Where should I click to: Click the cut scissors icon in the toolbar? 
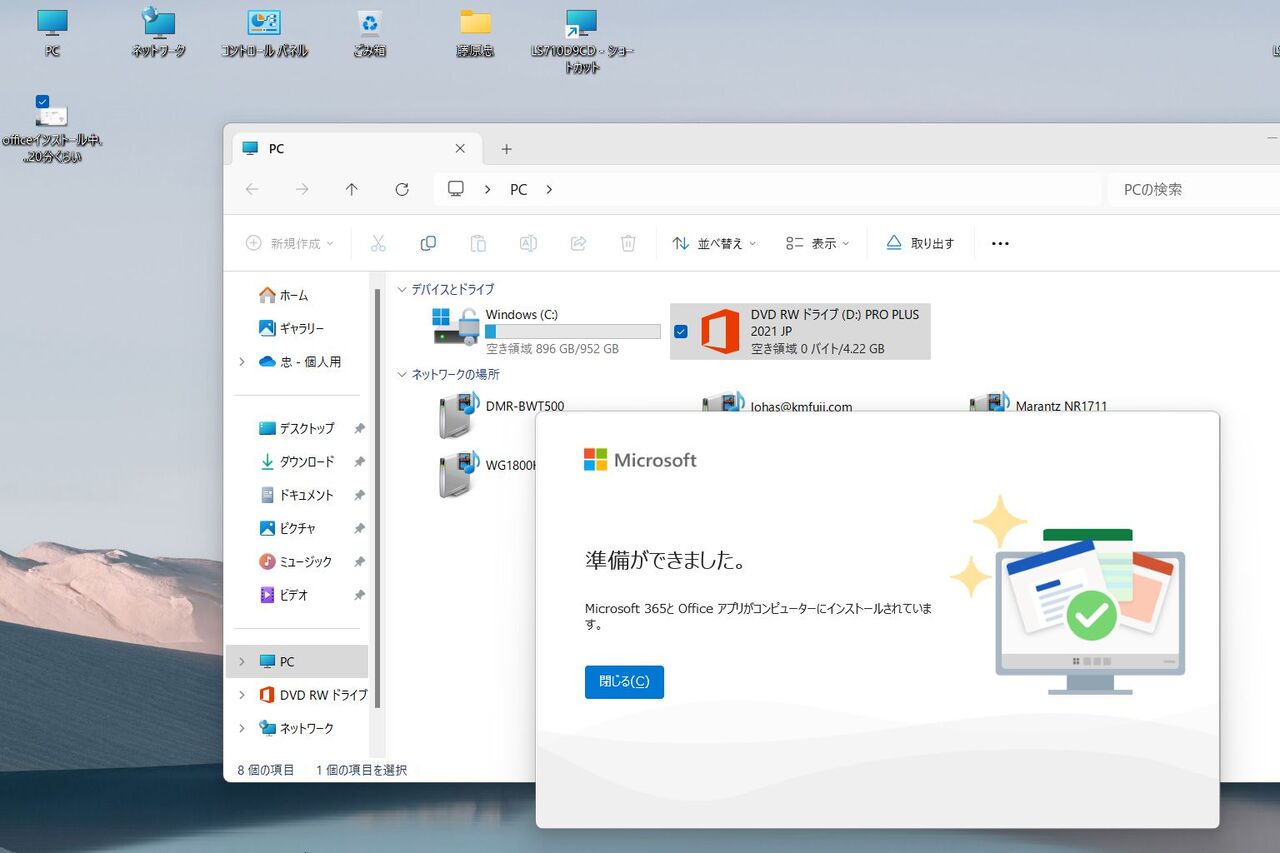[378, 243]
